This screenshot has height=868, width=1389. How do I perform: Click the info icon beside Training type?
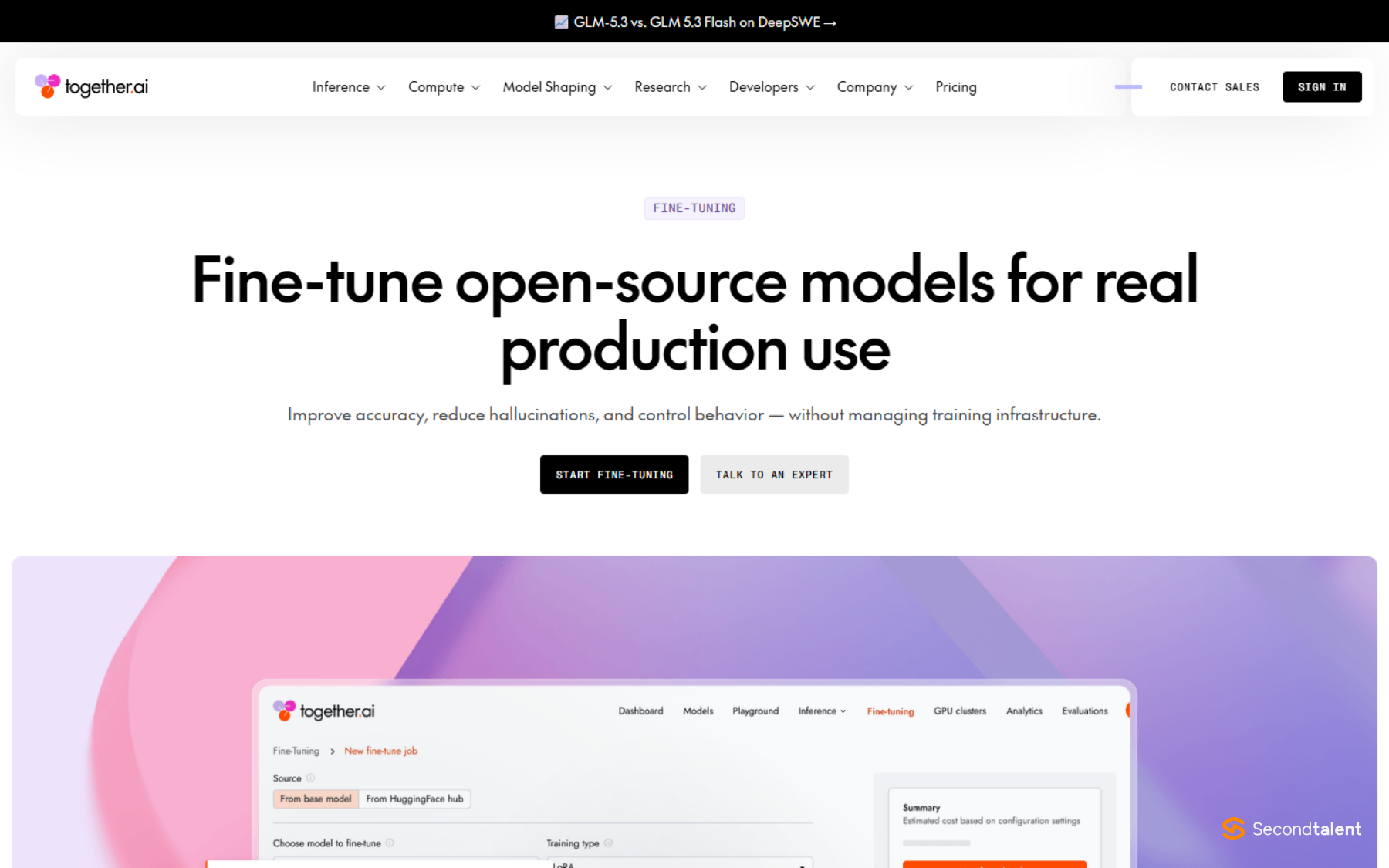[x=608, y=843]
